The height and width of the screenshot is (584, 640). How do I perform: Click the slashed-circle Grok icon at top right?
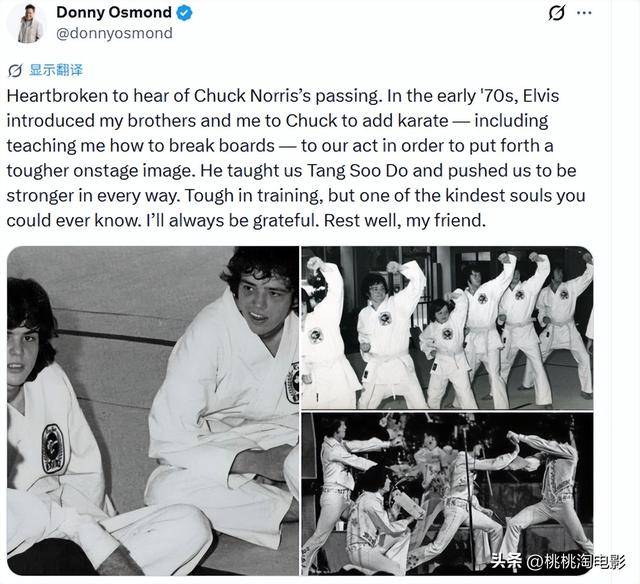(x=556, y=13)
